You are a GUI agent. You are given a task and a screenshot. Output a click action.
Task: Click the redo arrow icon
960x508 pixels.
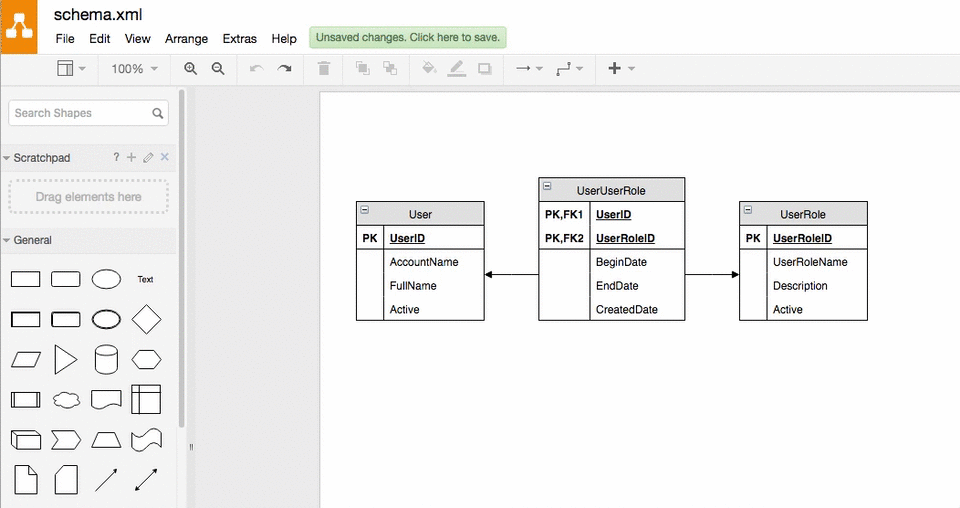tap(285, 69)
